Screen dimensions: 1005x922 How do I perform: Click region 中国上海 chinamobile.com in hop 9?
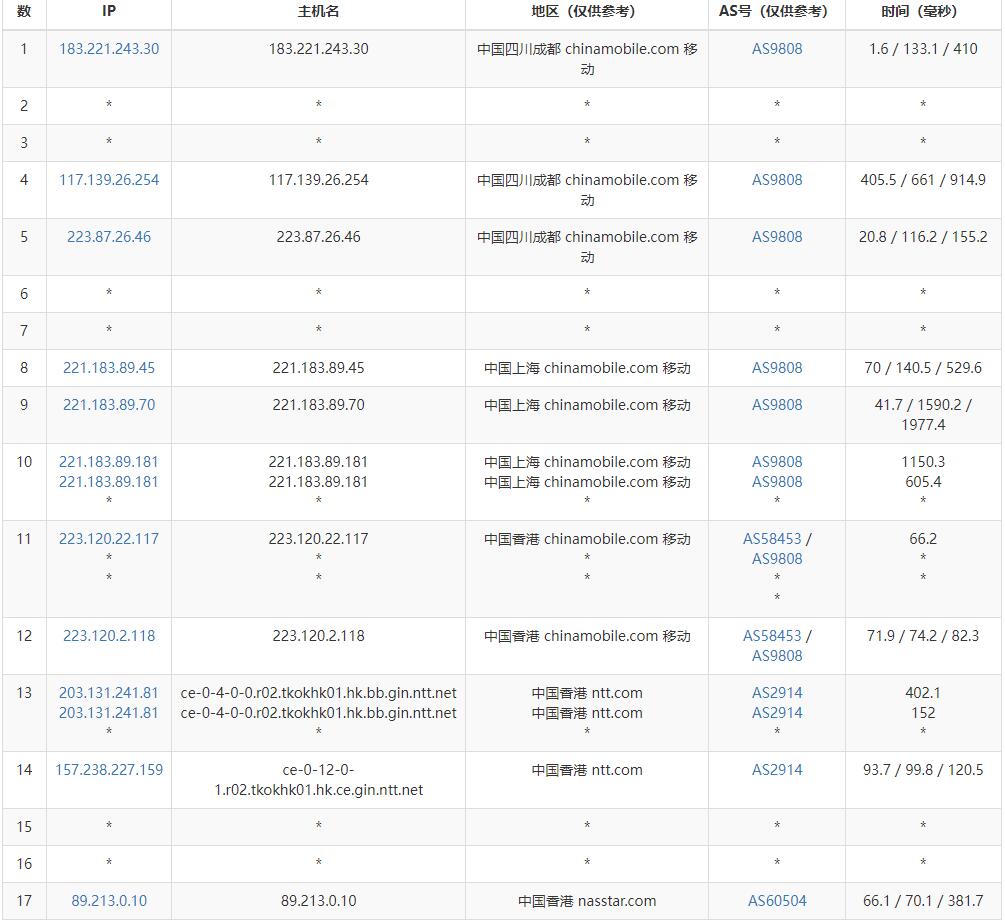pos(586,405)
